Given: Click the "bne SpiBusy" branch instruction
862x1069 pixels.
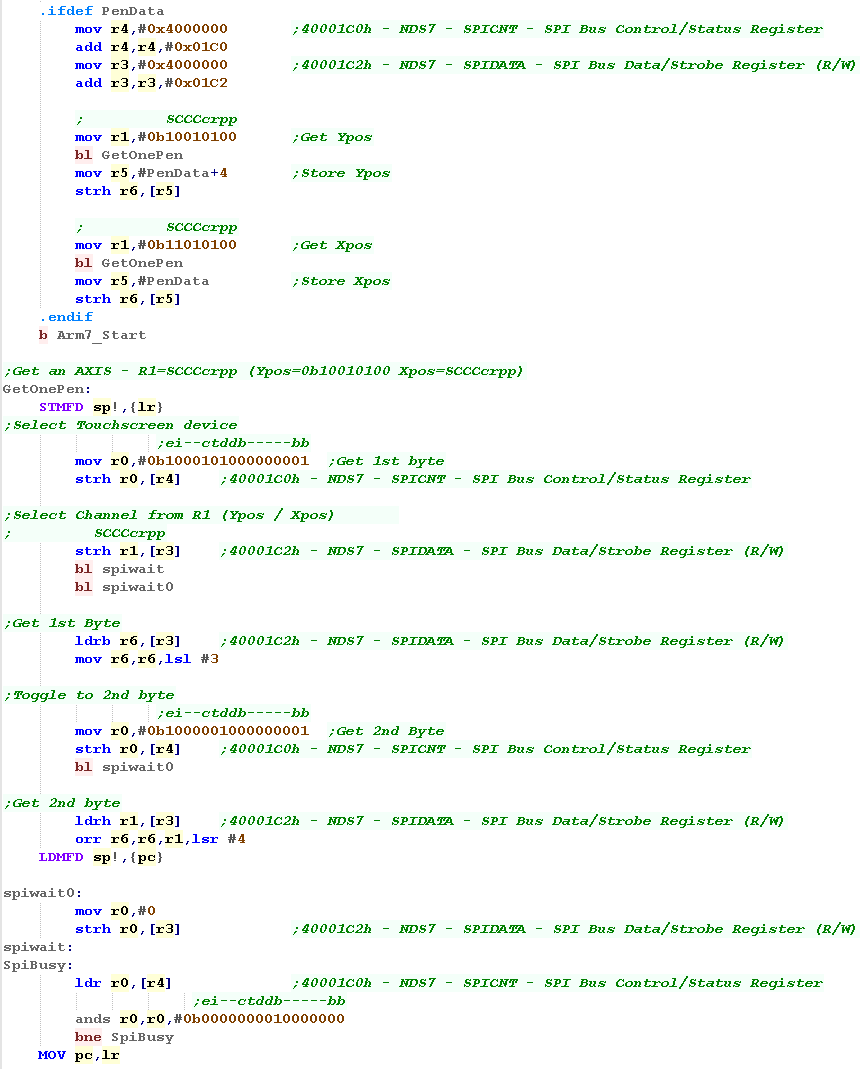Looking at the screenshot, I should click(x=125, y=1037).
